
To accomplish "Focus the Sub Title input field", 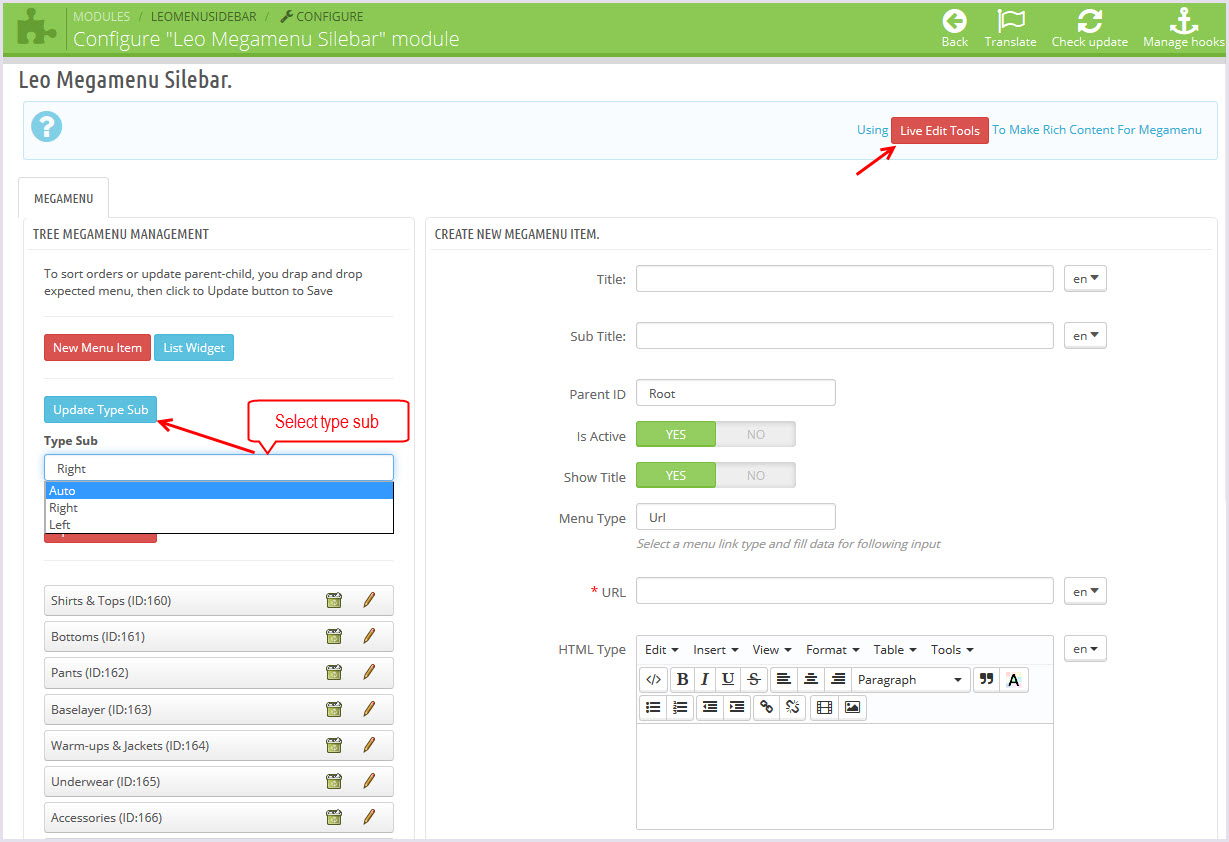I will coord(845,335).
